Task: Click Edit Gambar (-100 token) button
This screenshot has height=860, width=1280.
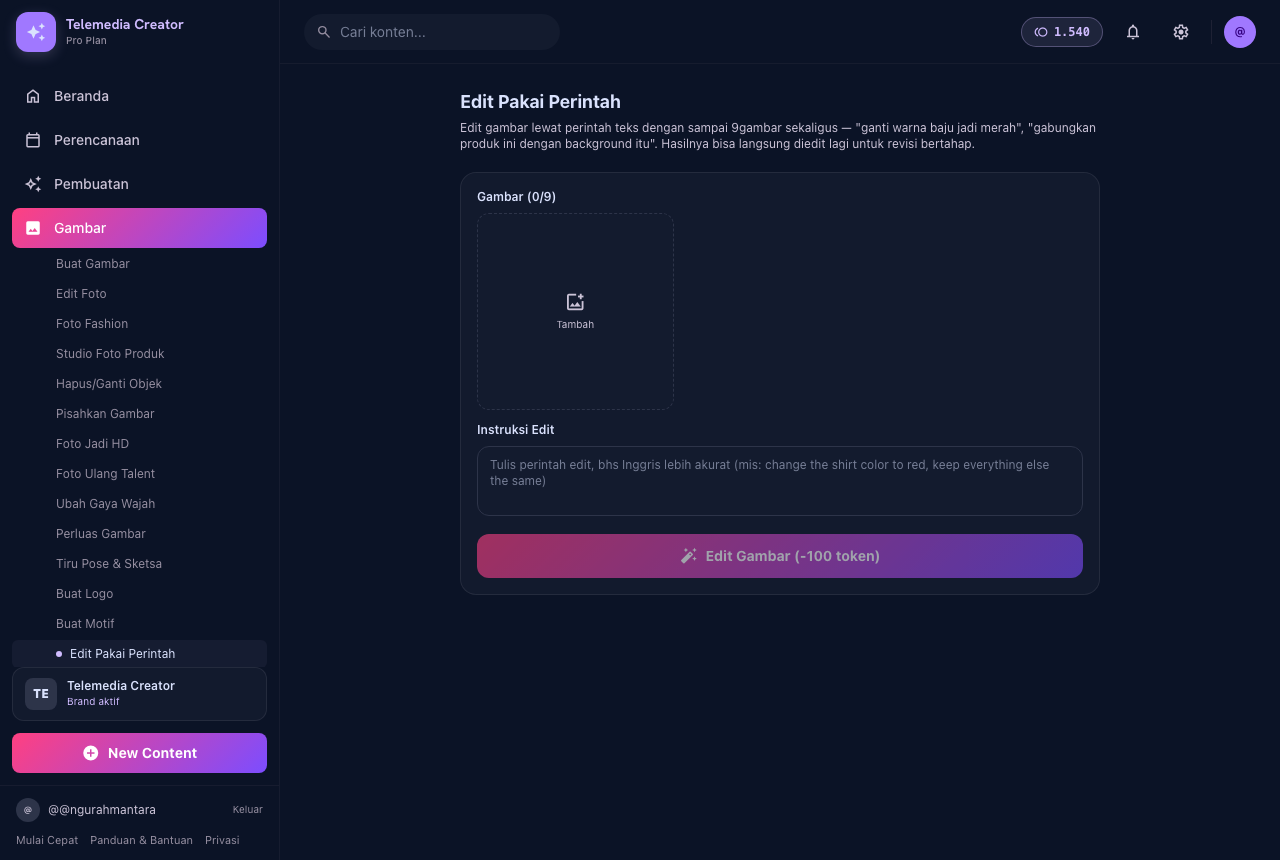Action: pyautogui.click(x=780, y=556)
